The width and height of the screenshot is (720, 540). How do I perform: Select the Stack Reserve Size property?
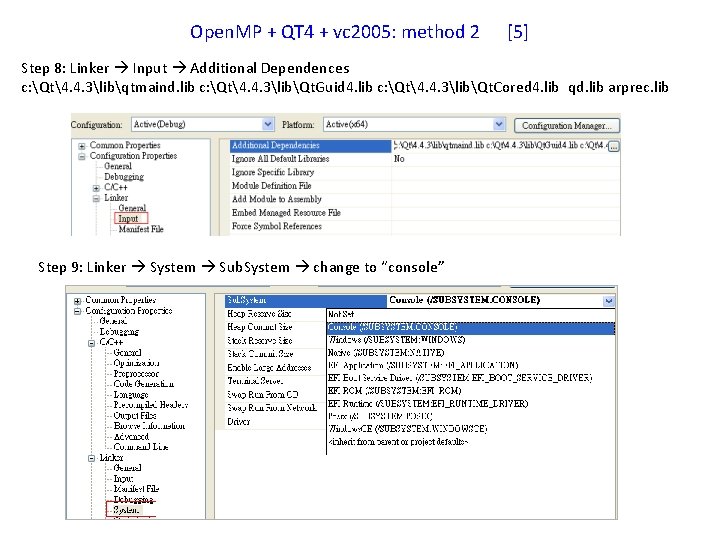[275, 341]
